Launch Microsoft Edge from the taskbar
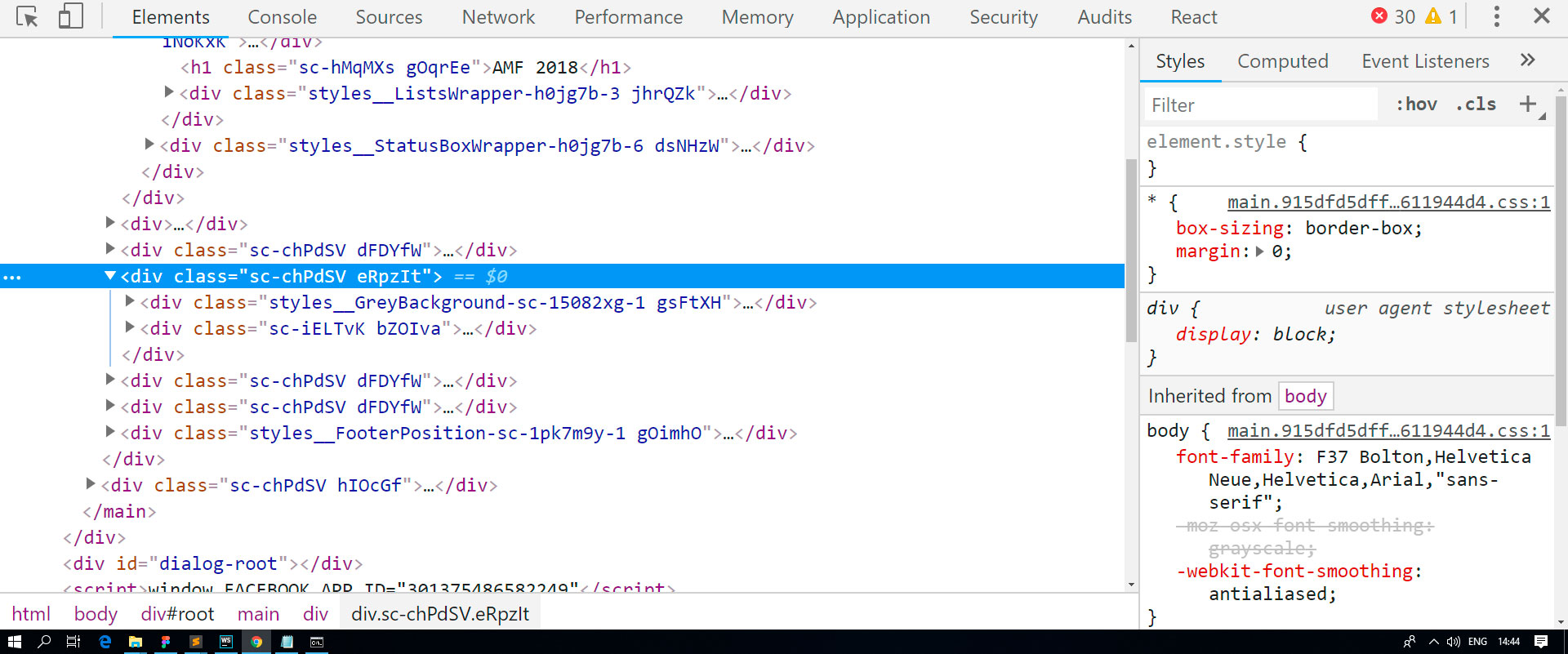The width and height of the screenshot is (1568, 654). [105, 642]
